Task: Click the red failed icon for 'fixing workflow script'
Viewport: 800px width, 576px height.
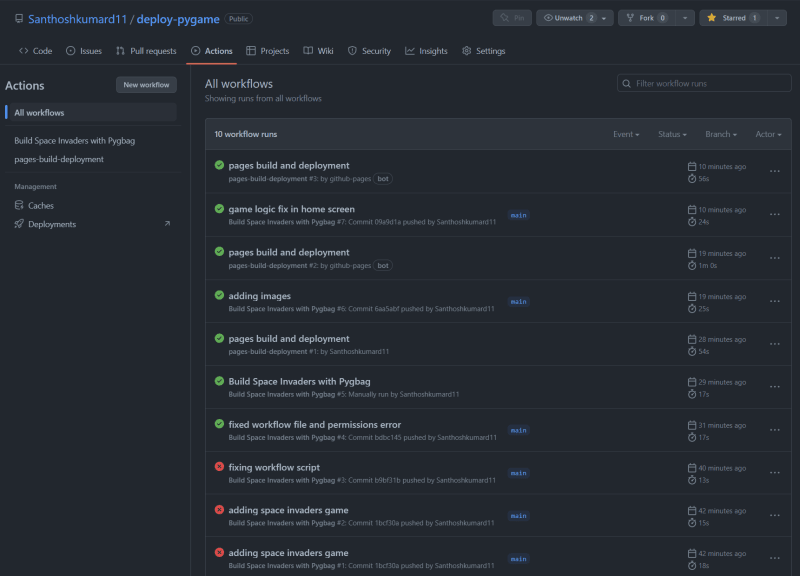Action: coord(219,467)
